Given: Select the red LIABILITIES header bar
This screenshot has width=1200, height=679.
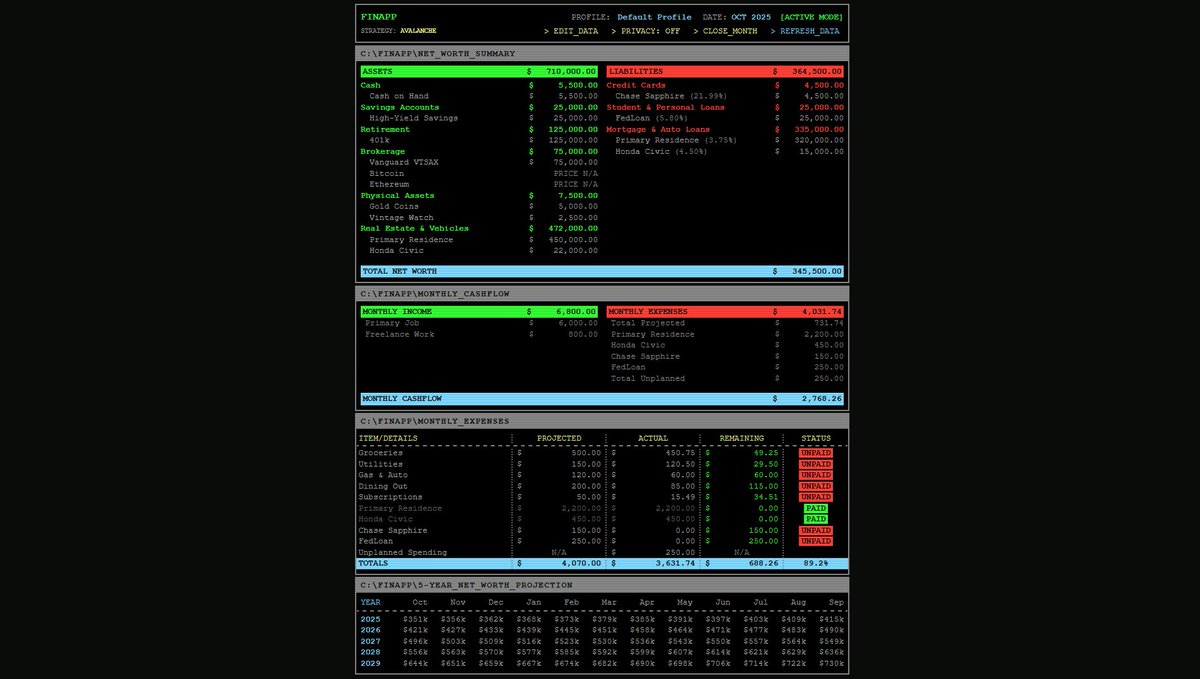Looking at the screenshot, I should [725, 72].
